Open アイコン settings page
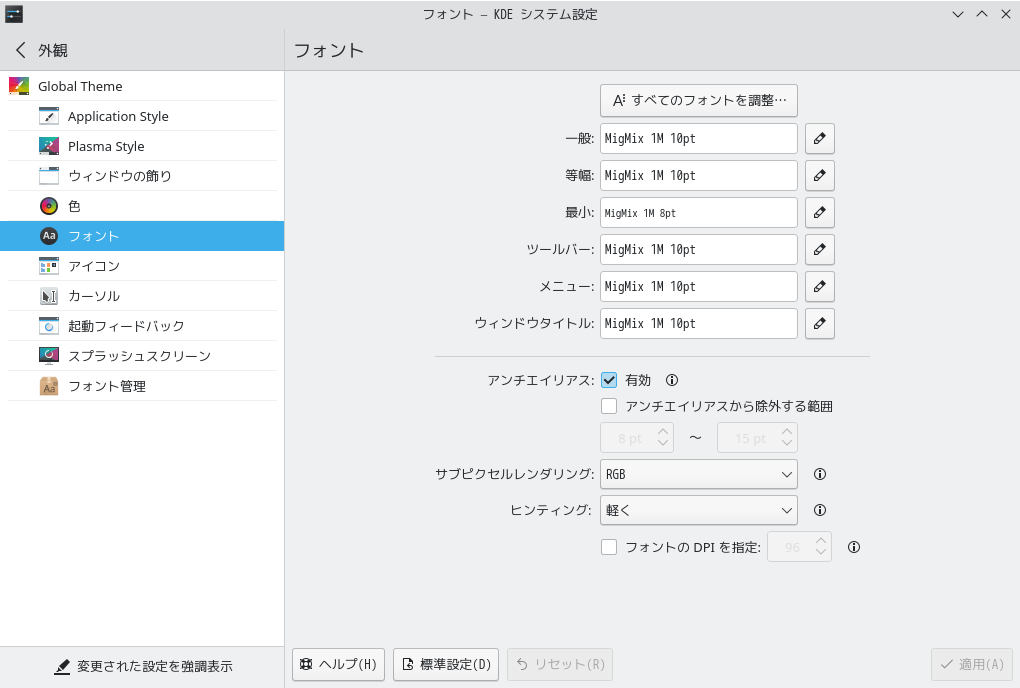Viewport: 1020px width, 688px height. click(x=142, y=265)
